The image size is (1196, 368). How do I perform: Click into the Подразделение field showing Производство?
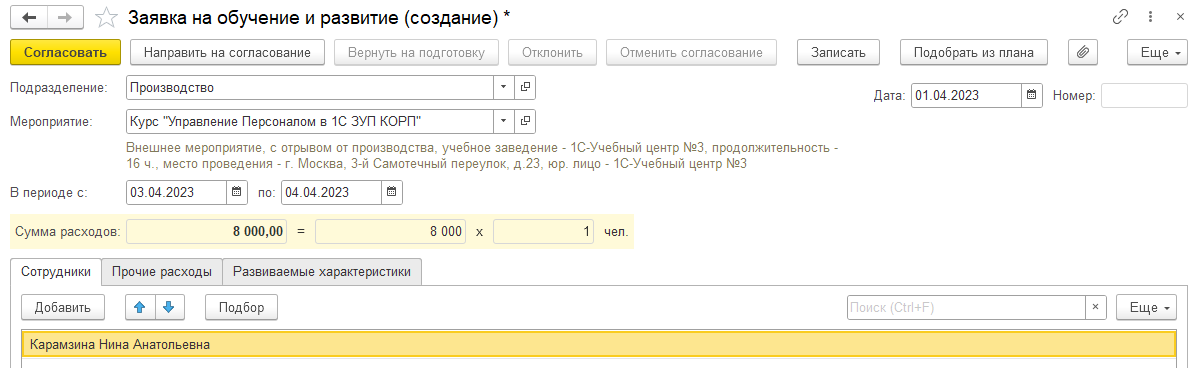coord(309,87)
